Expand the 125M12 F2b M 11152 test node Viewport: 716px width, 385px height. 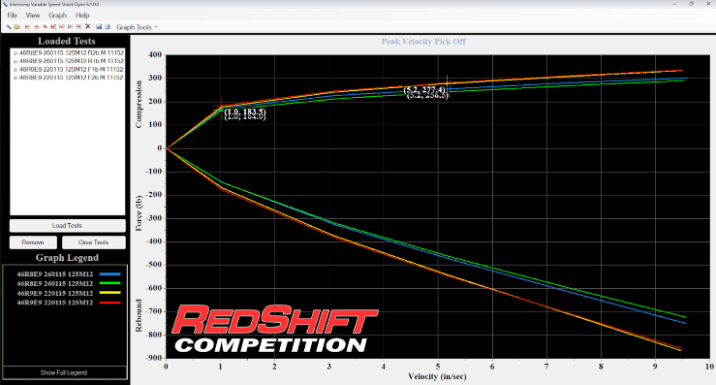point(15,78)
